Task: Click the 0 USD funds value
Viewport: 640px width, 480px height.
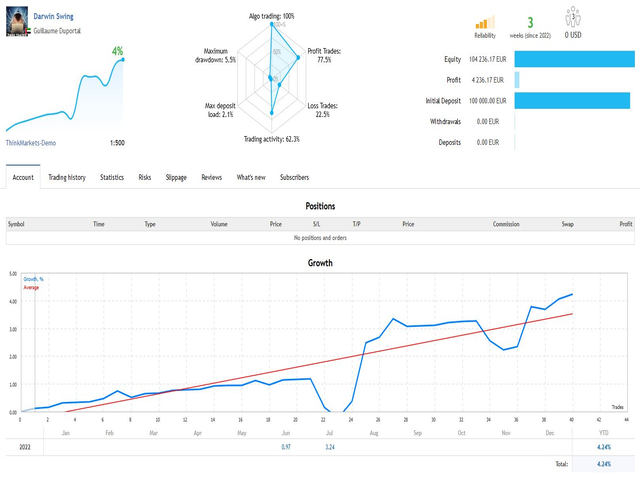Action: pyautogui.click(x=573, y=35)
